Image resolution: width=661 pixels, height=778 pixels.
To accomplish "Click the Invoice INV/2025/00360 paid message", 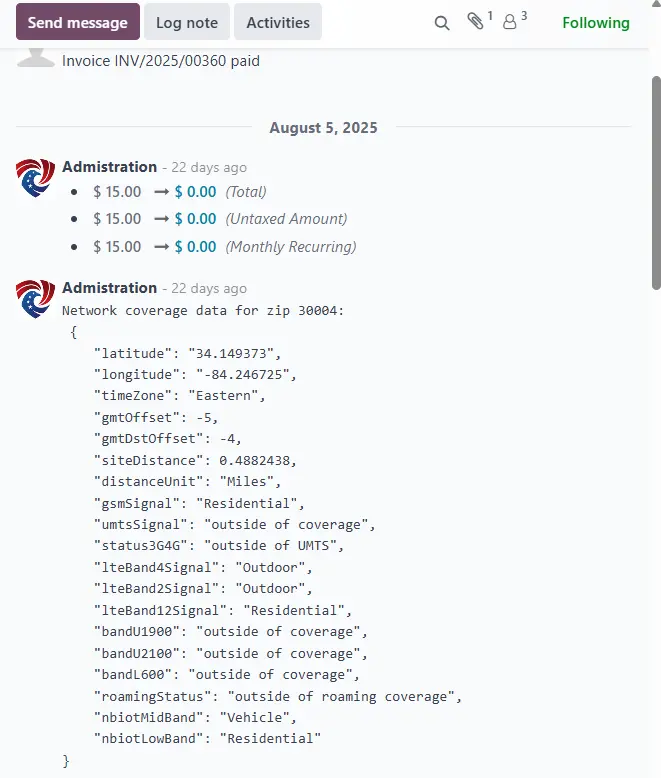I will pos(161,61).
